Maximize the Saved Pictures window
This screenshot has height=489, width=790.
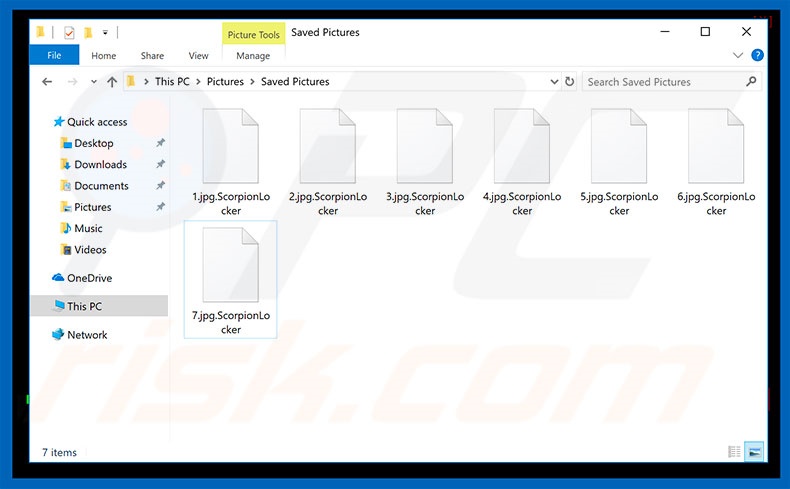(x=705, y=32)
